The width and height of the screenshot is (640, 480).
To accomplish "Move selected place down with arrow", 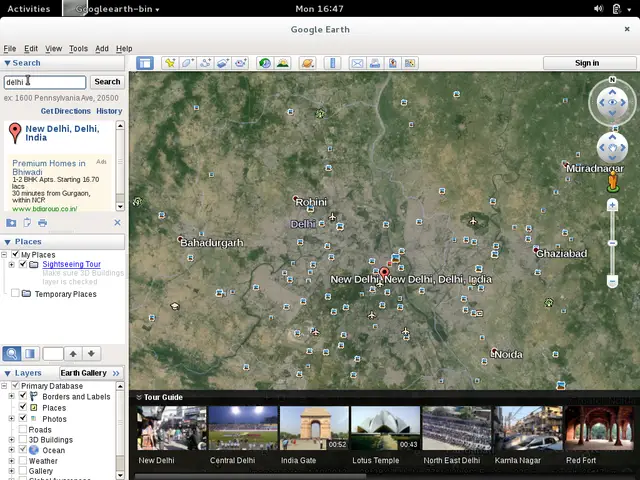I will pyautogui.click(x=91, y=353).
